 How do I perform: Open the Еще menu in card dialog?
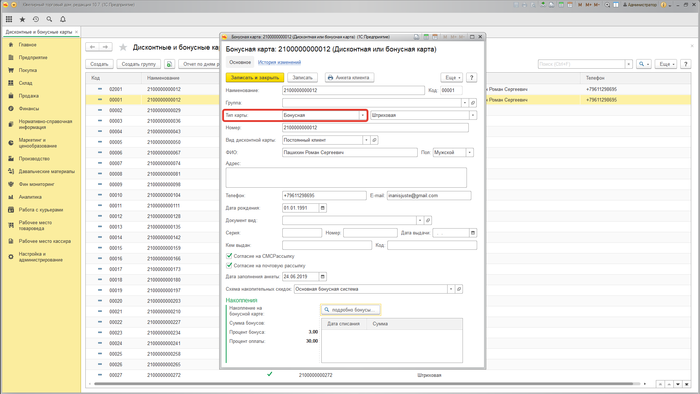(x=452, y=78)
